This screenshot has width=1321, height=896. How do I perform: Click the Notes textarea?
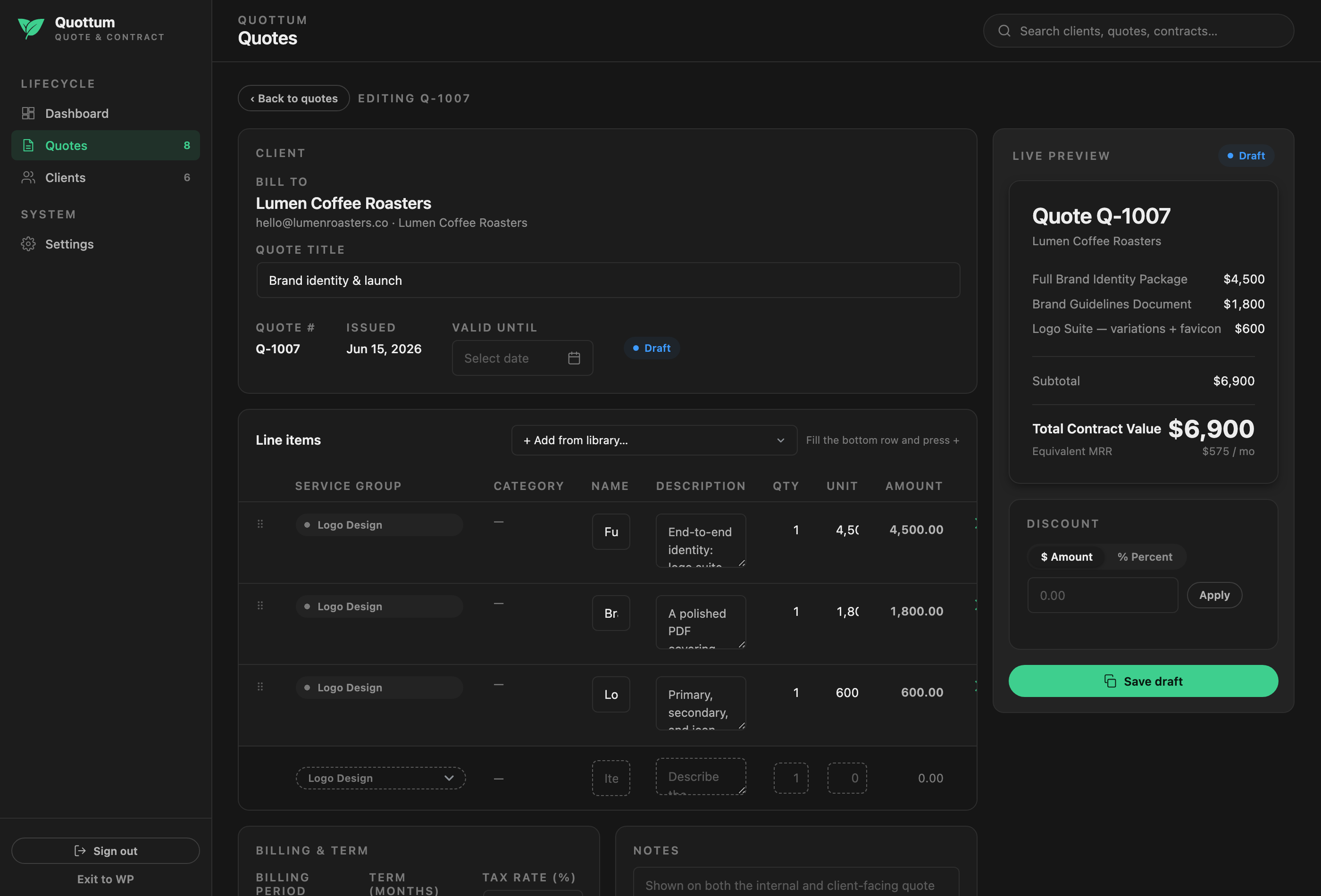pos(796,882)
